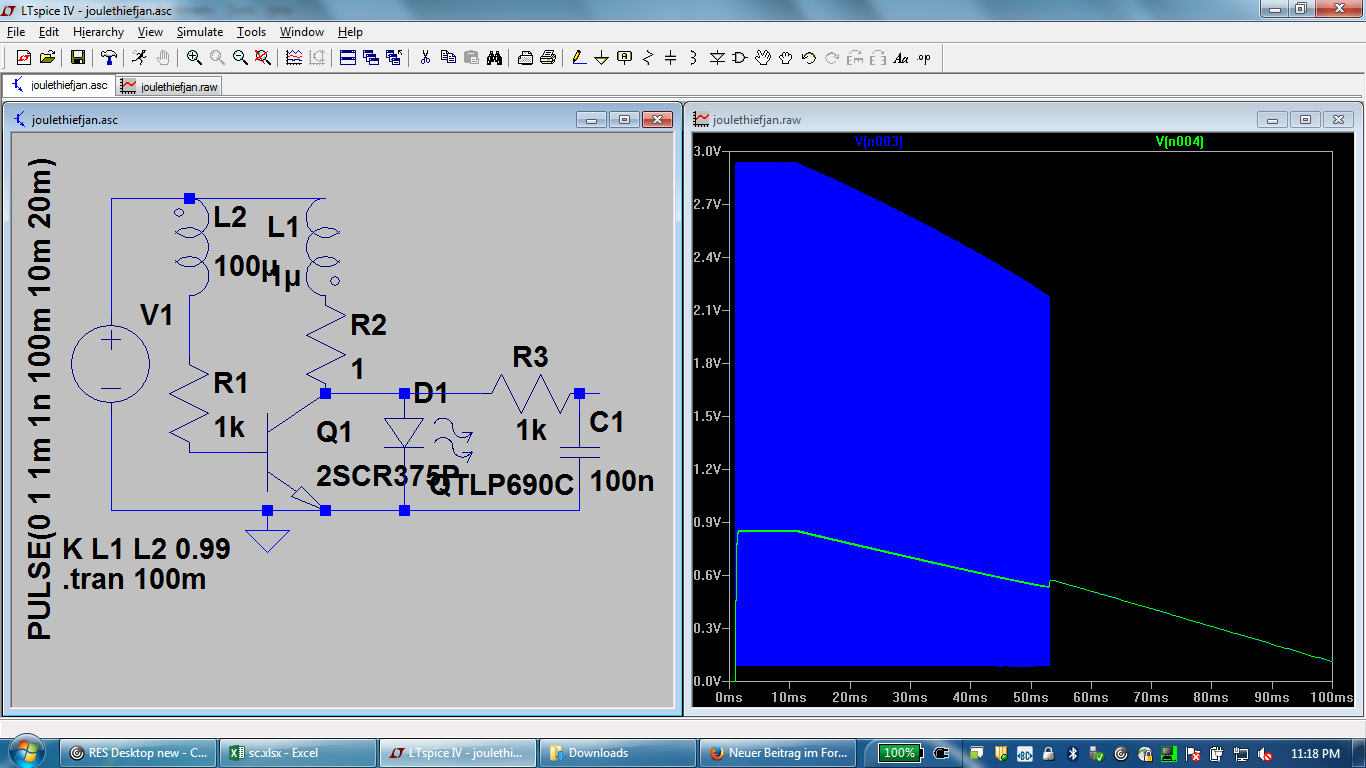Click the voltage source V1 symbol
The height and width of the screenshot is (768, 1366).
click(110, 364)
